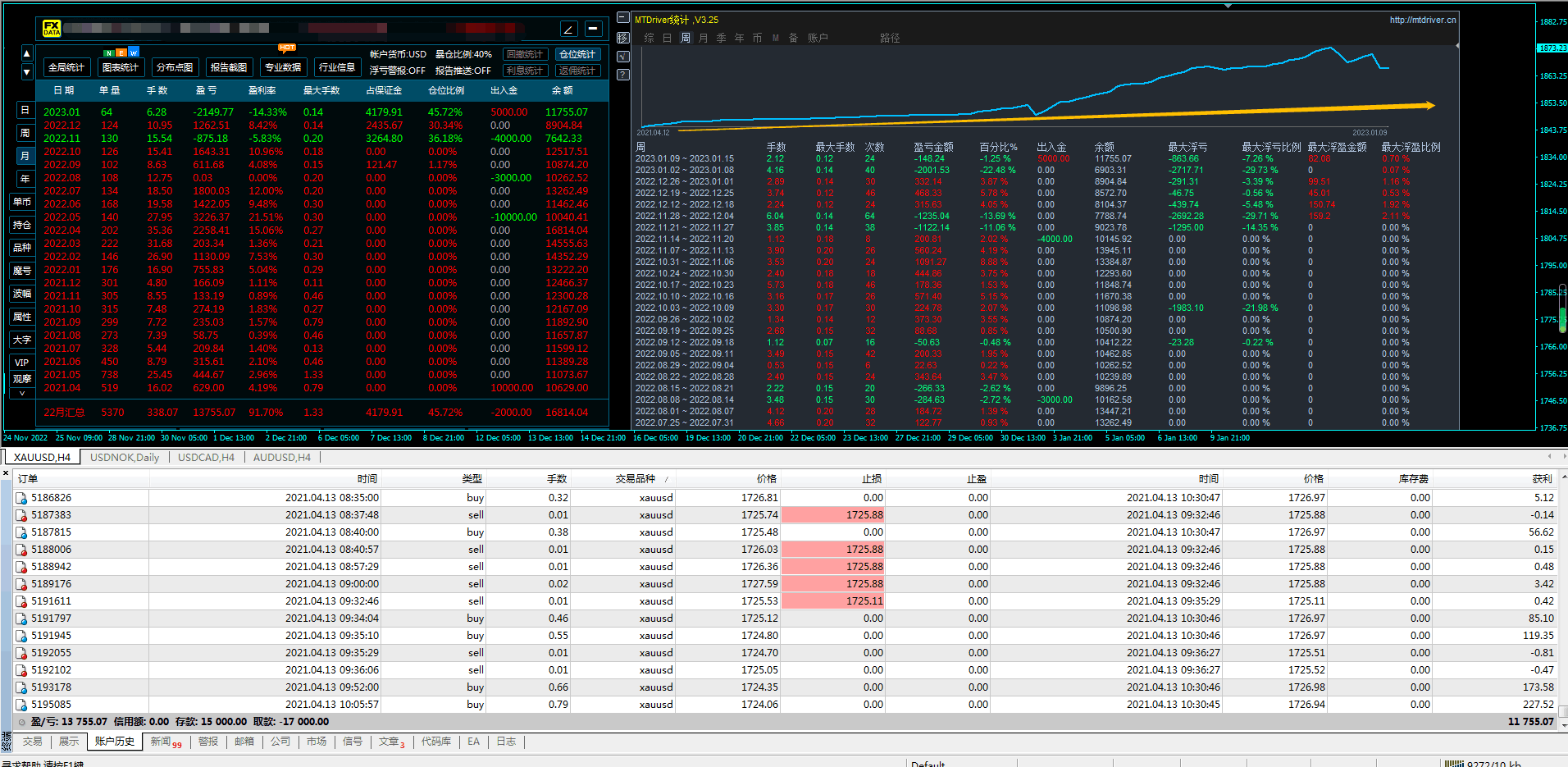Open 专业数据 professional data
Screen dimensions: 1568x767
(x=283, y=67)
